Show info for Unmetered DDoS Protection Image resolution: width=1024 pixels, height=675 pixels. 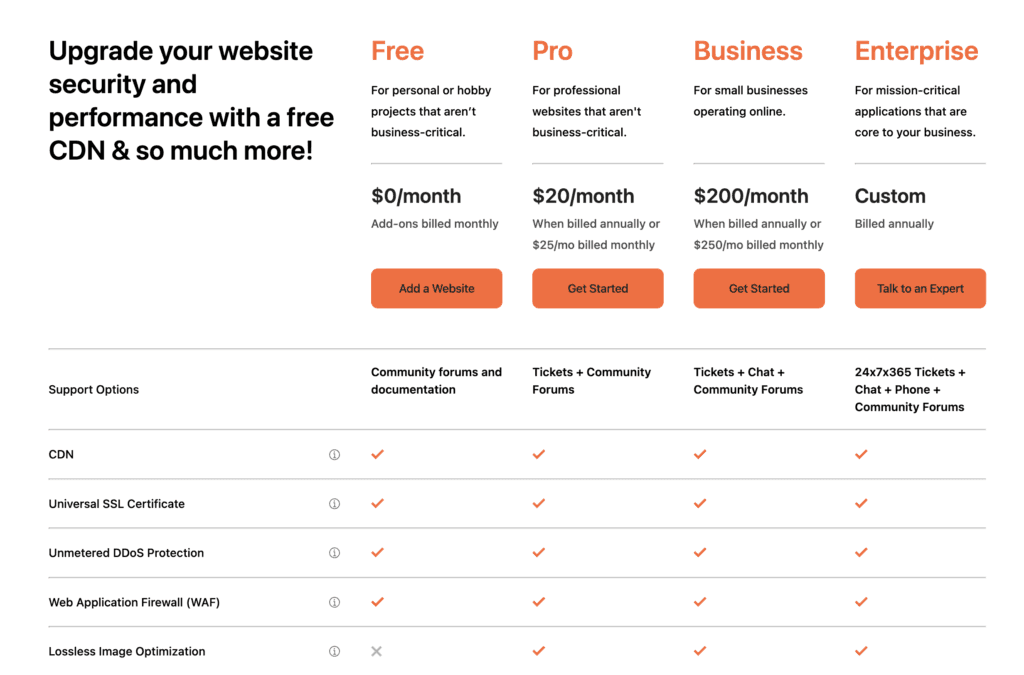(x=334, y=553)
